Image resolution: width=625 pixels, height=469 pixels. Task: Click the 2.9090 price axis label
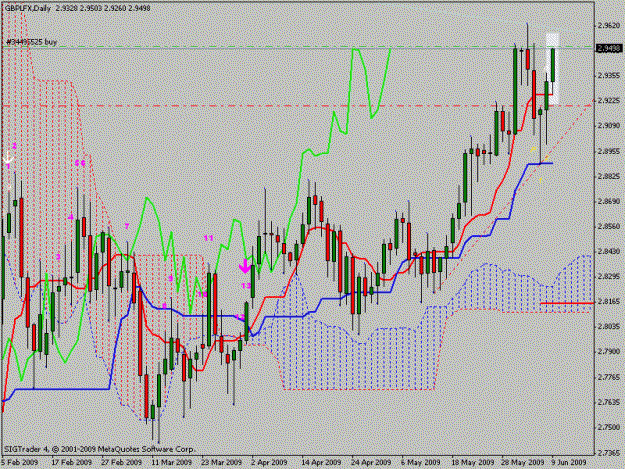pos(609,126)
